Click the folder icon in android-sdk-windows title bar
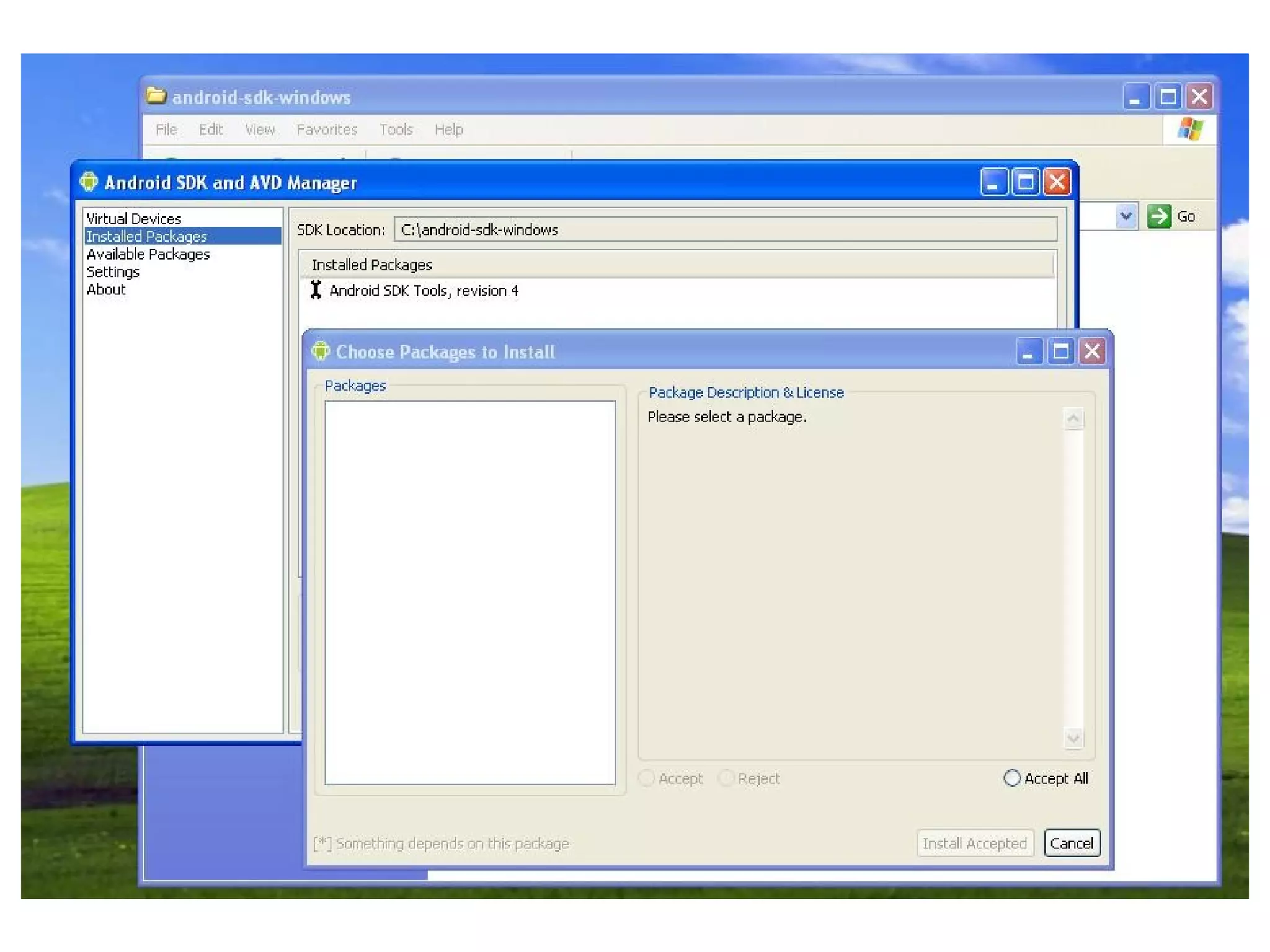 pos(156,96)
